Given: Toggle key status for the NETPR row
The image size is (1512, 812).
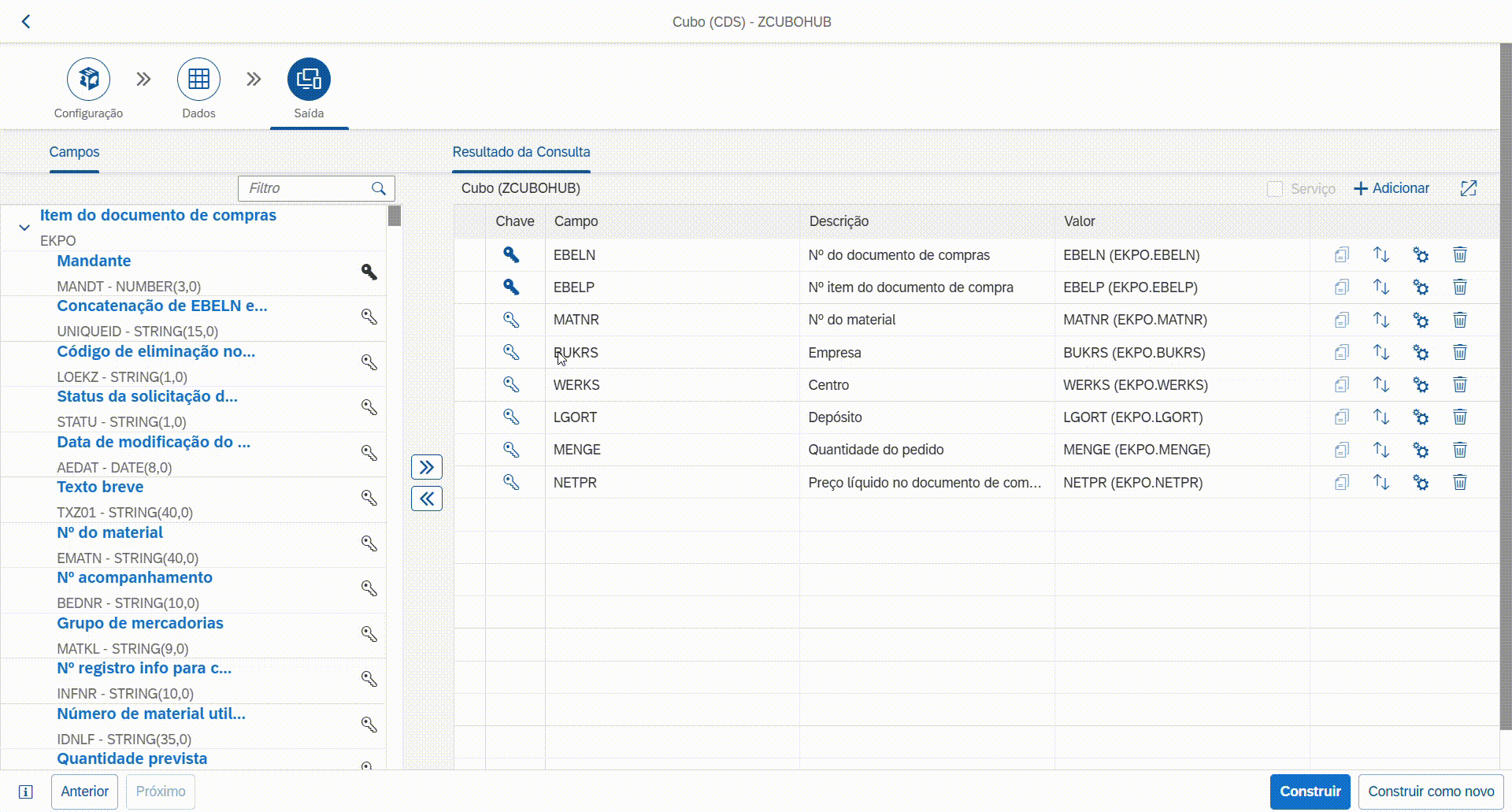Looking at the screenshot, I should pos(511,482).
